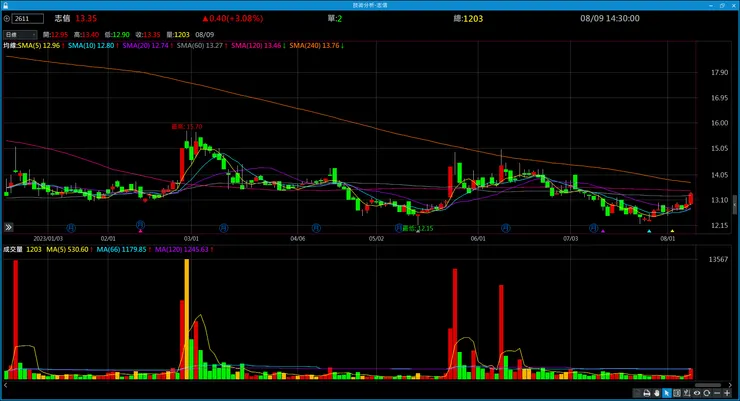Click the 2611 stock code field
The image size is (740, 401).
click(28, 19)
